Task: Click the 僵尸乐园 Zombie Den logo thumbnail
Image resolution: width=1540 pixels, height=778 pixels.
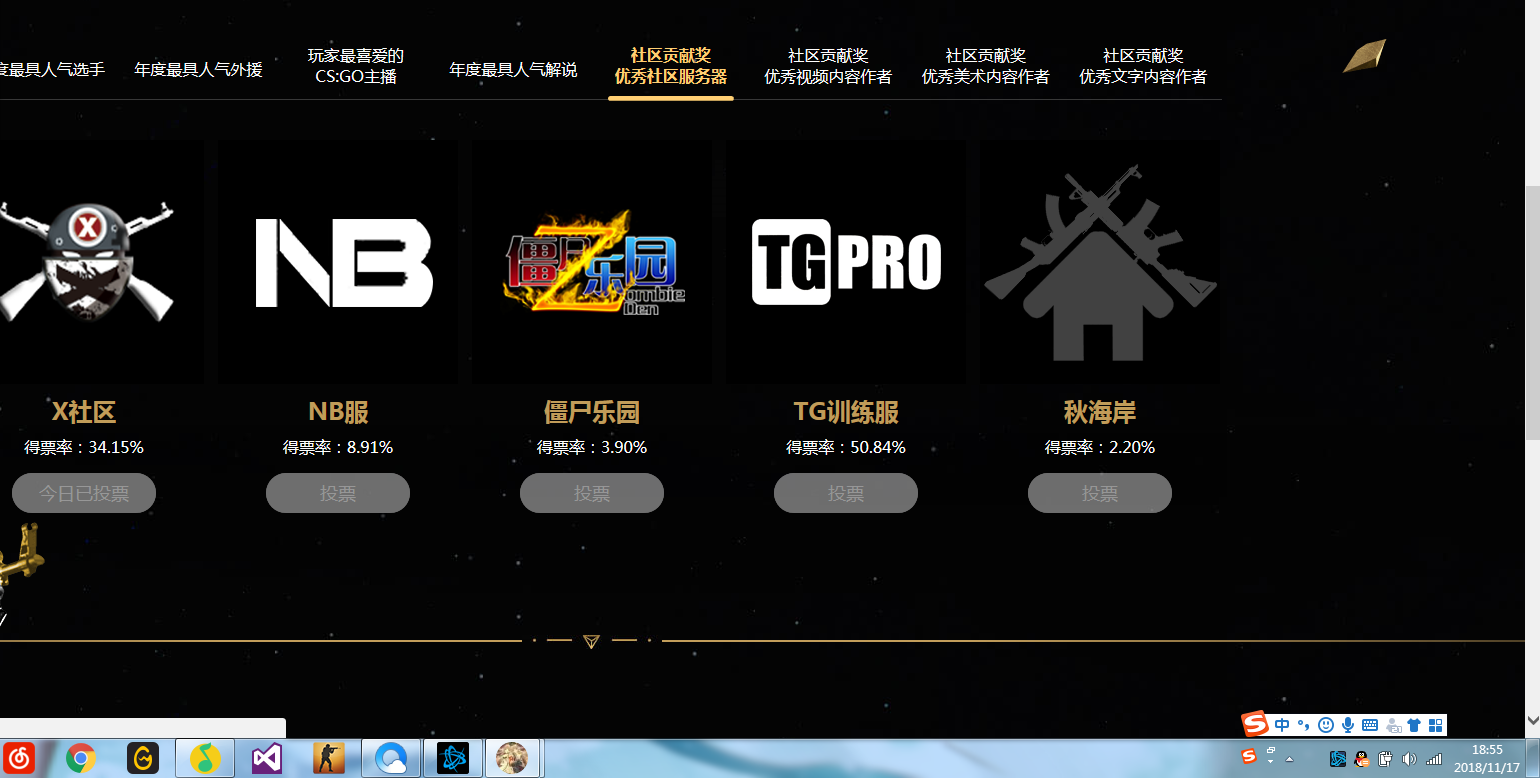Action: tap(592, 262)
